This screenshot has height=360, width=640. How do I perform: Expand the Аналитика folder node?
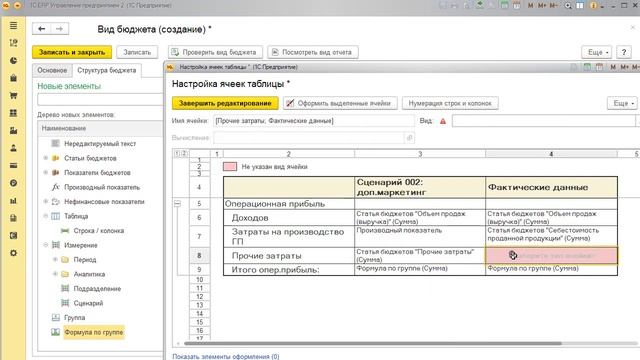click(x=55, y=274)
